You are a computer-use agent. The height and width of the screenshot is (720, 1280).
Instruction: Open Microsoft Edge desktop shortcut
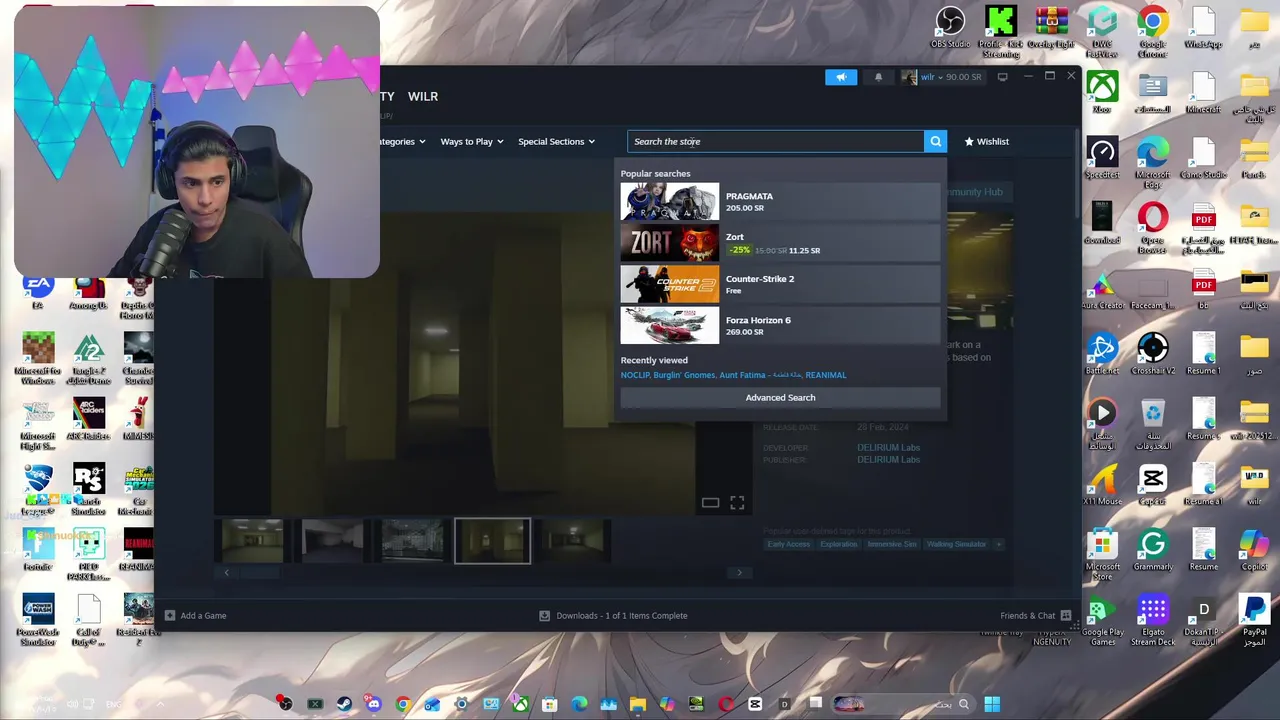coord(1152,162)
